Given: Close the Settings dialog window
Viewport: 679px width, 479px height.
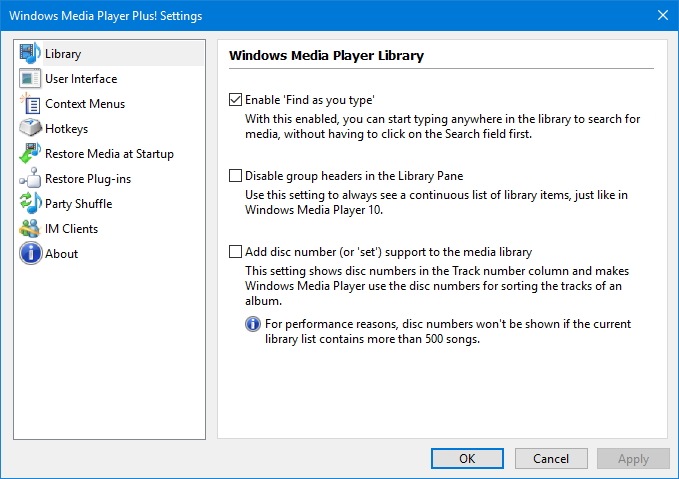Looking at the screenshot, I should pos(663,15).
